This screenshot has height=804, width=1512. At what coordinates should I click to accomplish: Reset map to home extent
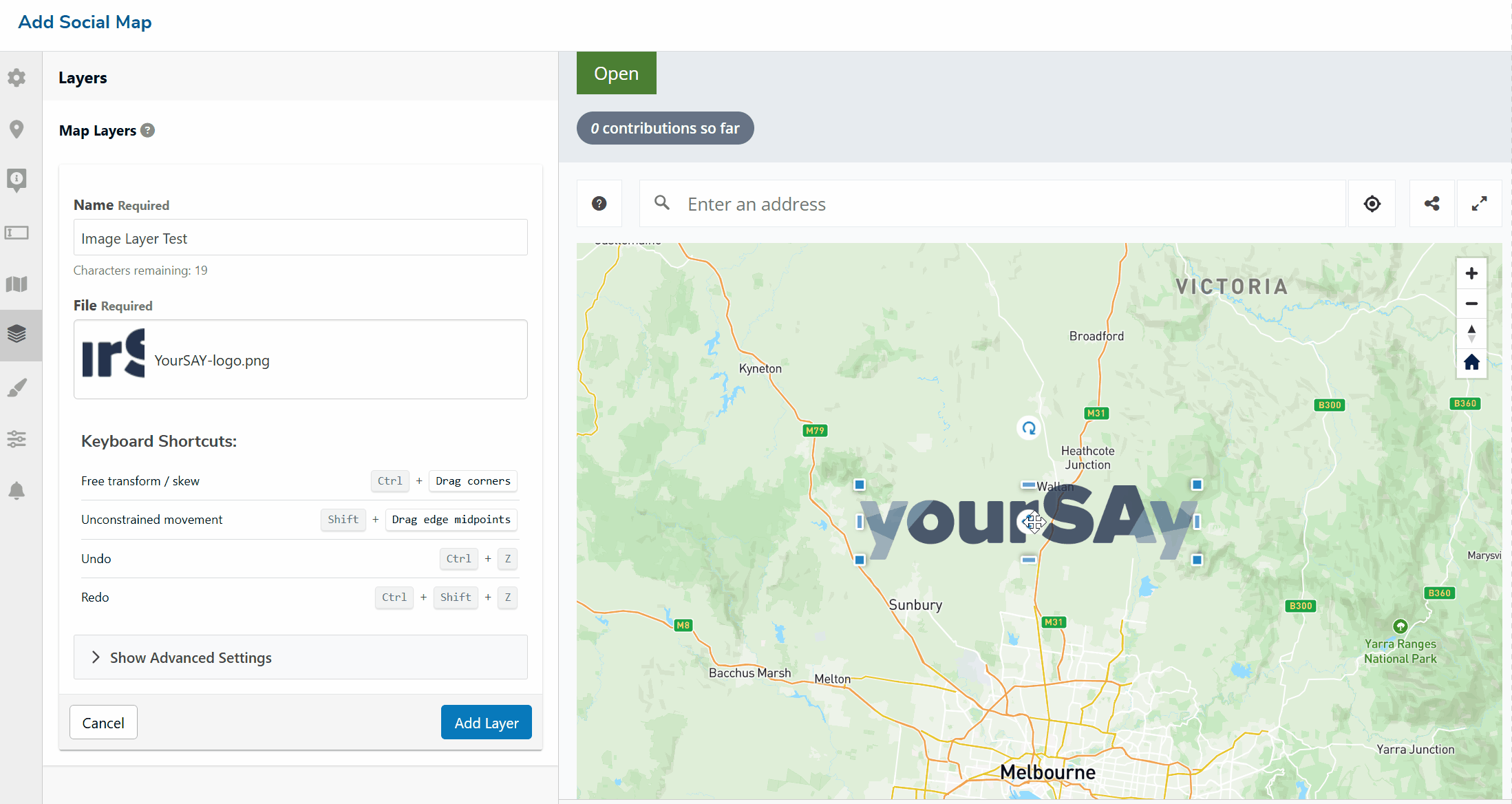coord(1471,363)
